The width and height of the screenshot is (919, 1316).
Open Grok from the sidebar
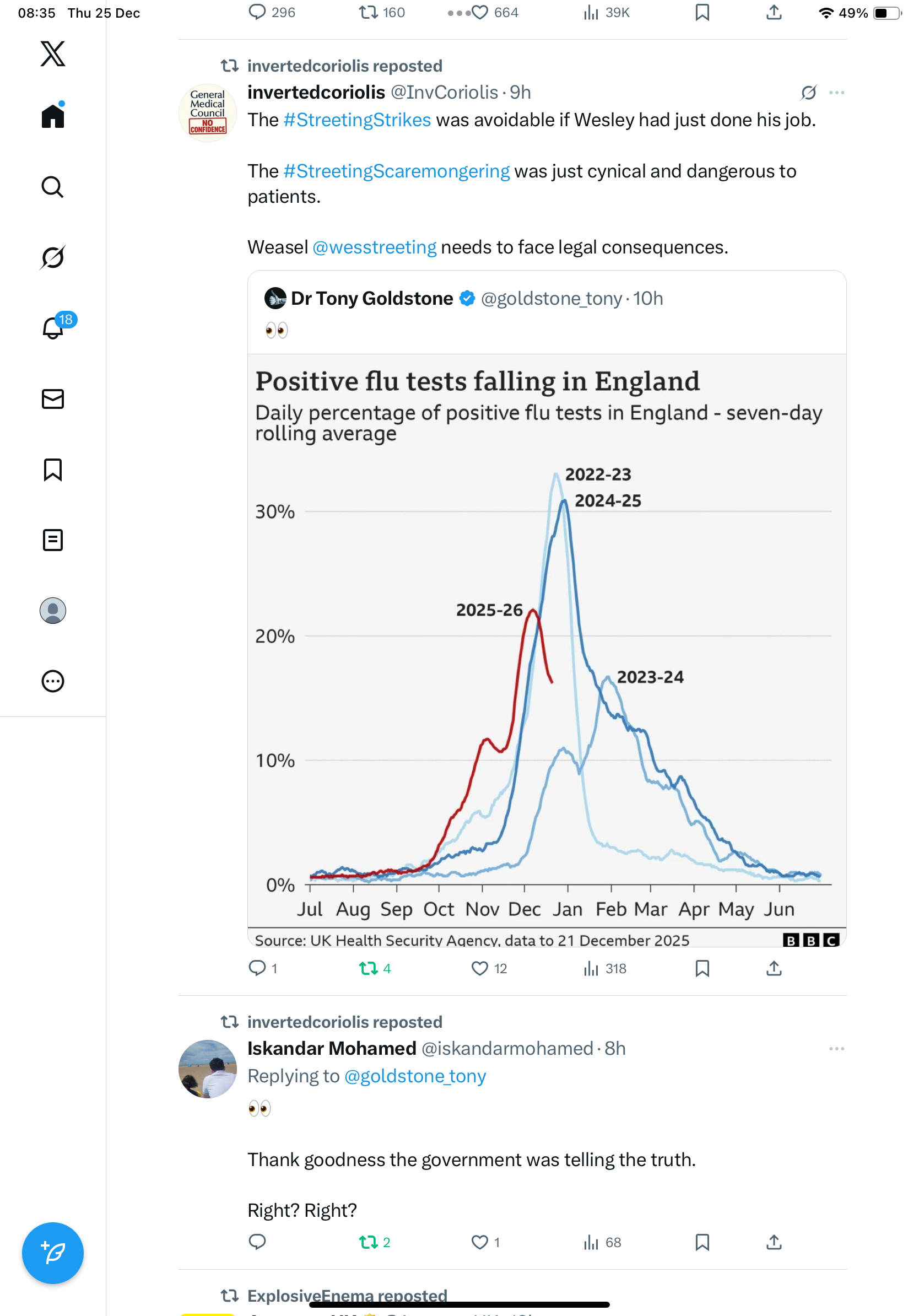pos(53,257)
